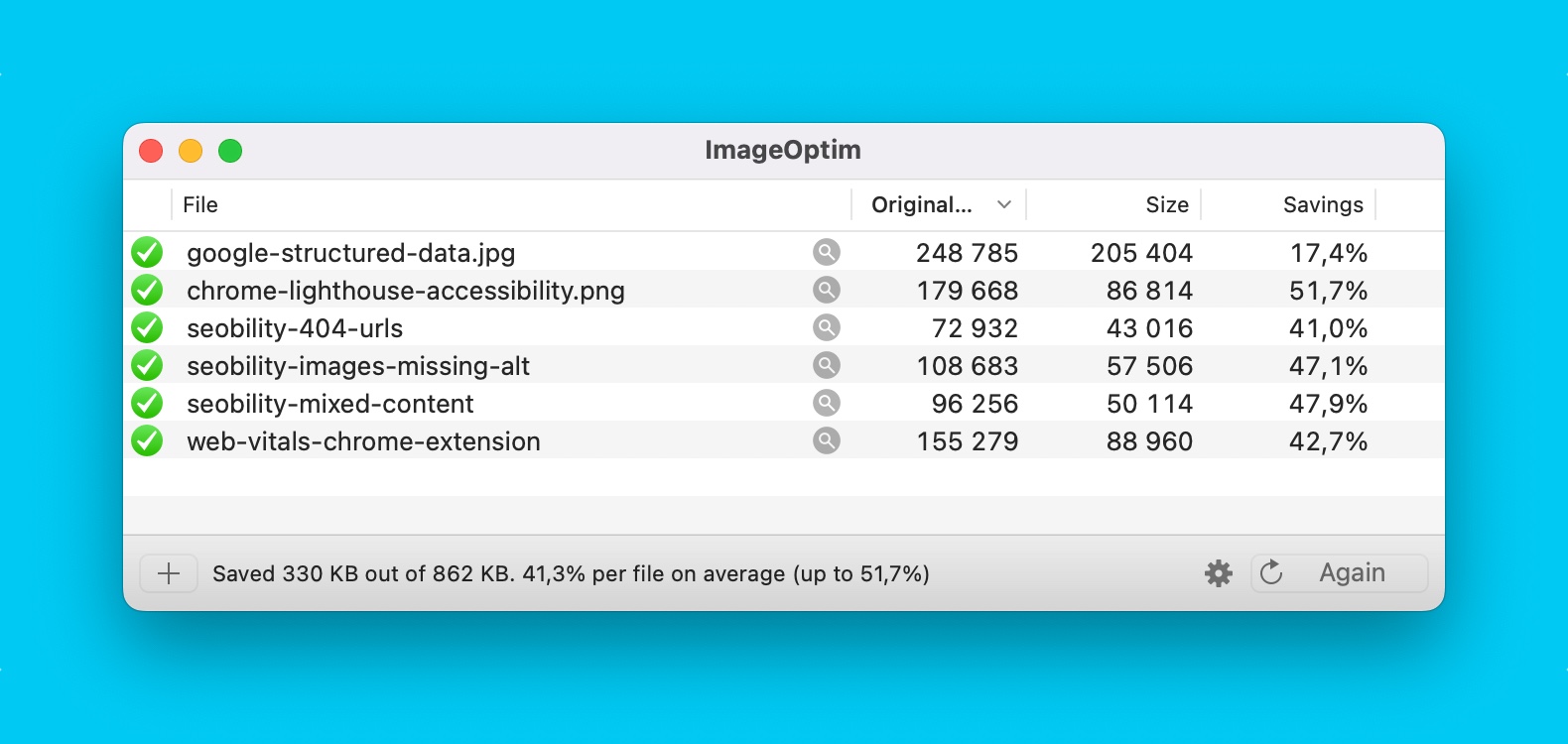Open ImageOptim preferences via the gear icon
Viewport: 1568px width, 744px height.
(1219, 572)
